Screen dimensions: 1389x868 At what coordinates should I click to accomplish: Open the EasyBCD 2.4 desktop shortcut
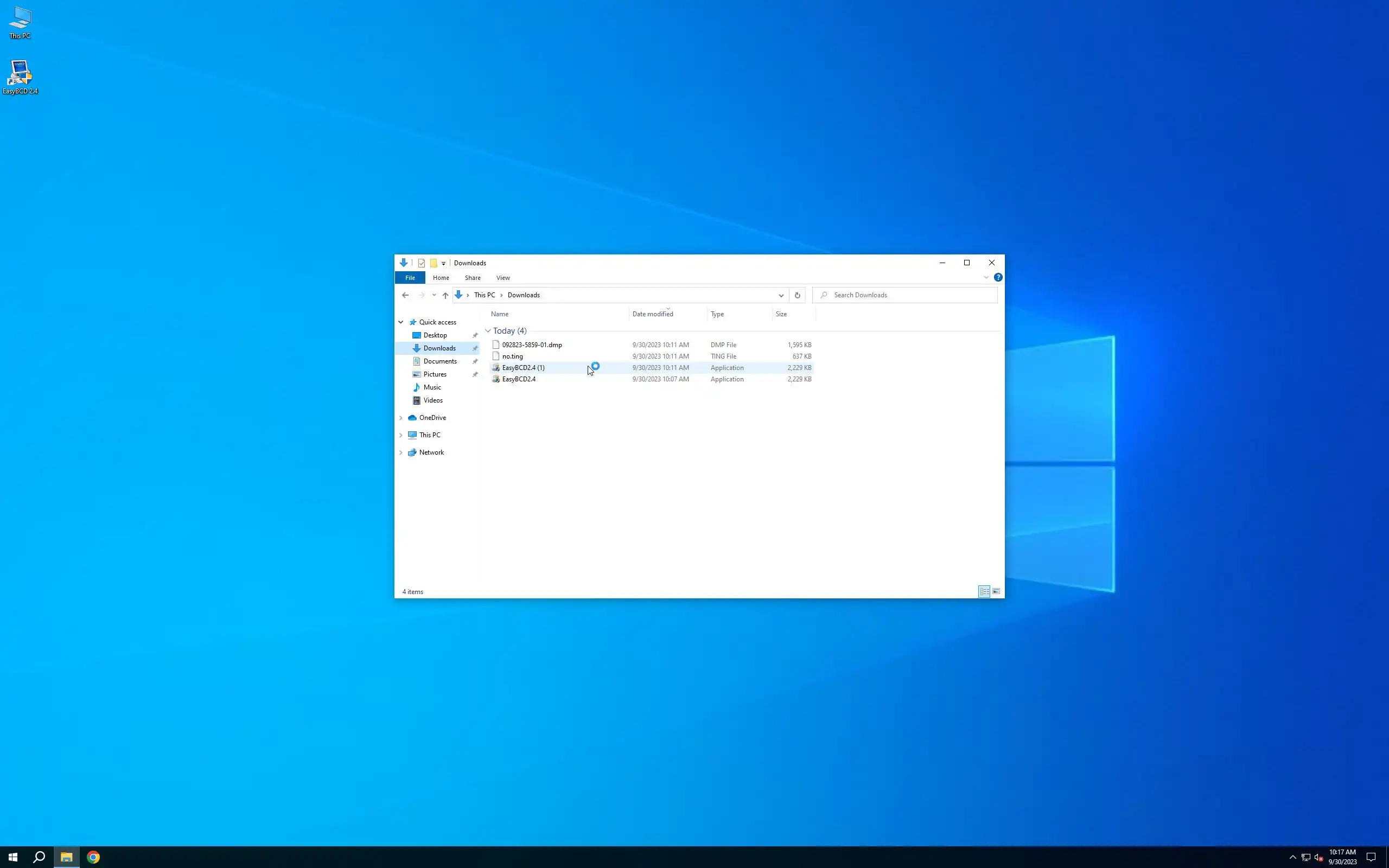click(x=20, y=78)
